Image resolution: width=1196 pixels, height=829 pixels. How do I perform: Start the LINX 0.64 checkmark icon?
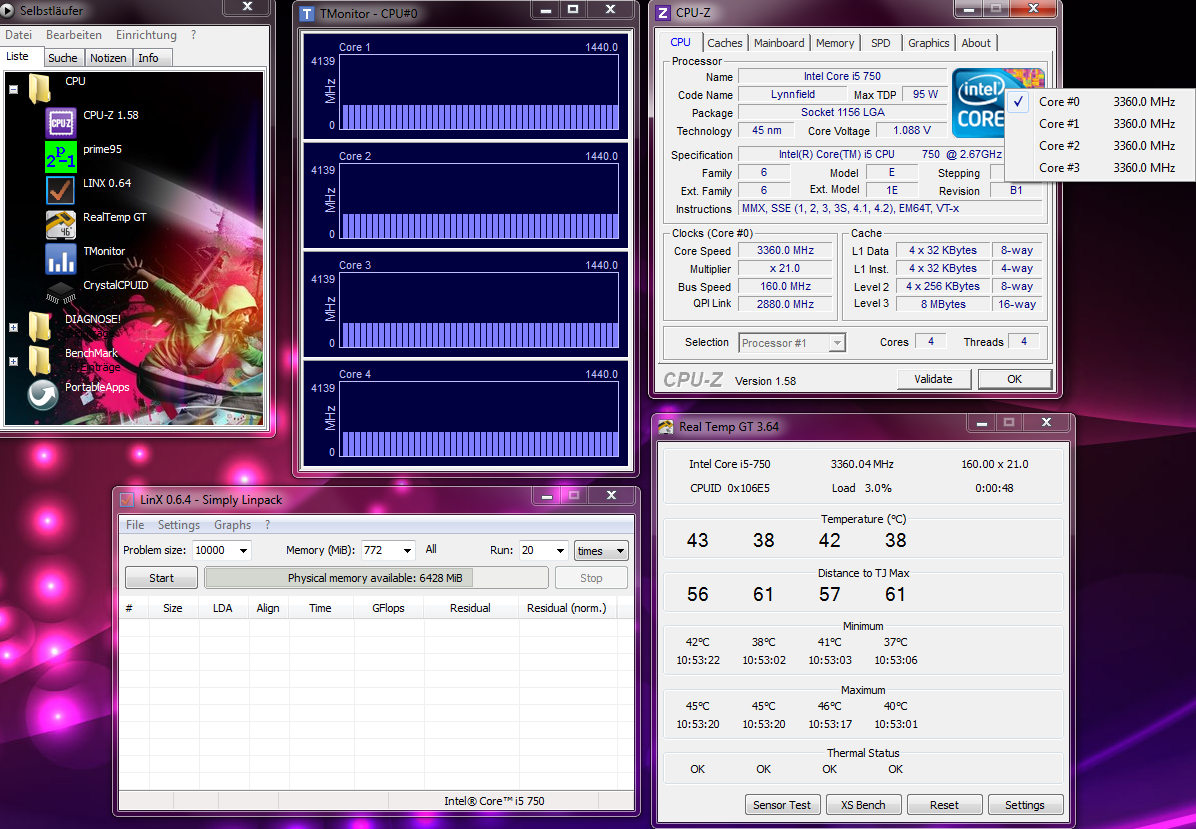(x=60, y=190)
